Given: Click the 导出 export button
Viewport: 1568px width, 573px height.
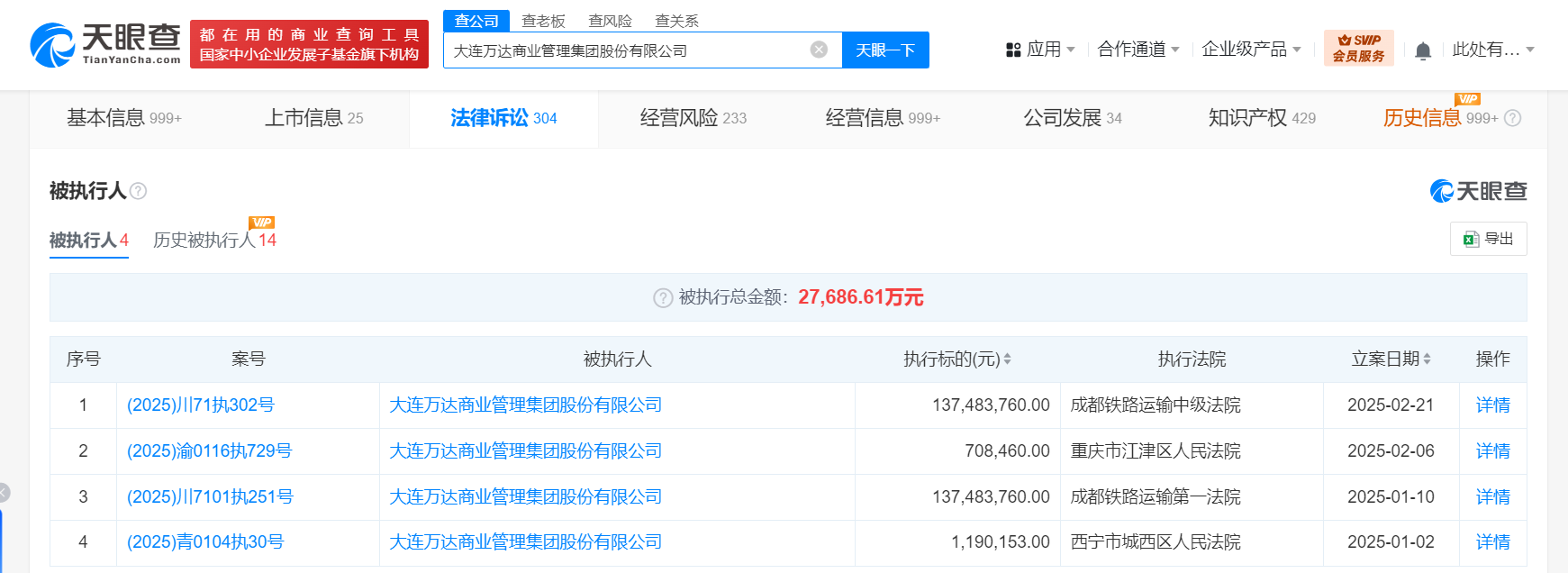Looking at the screenshot, I should 1488,239.
